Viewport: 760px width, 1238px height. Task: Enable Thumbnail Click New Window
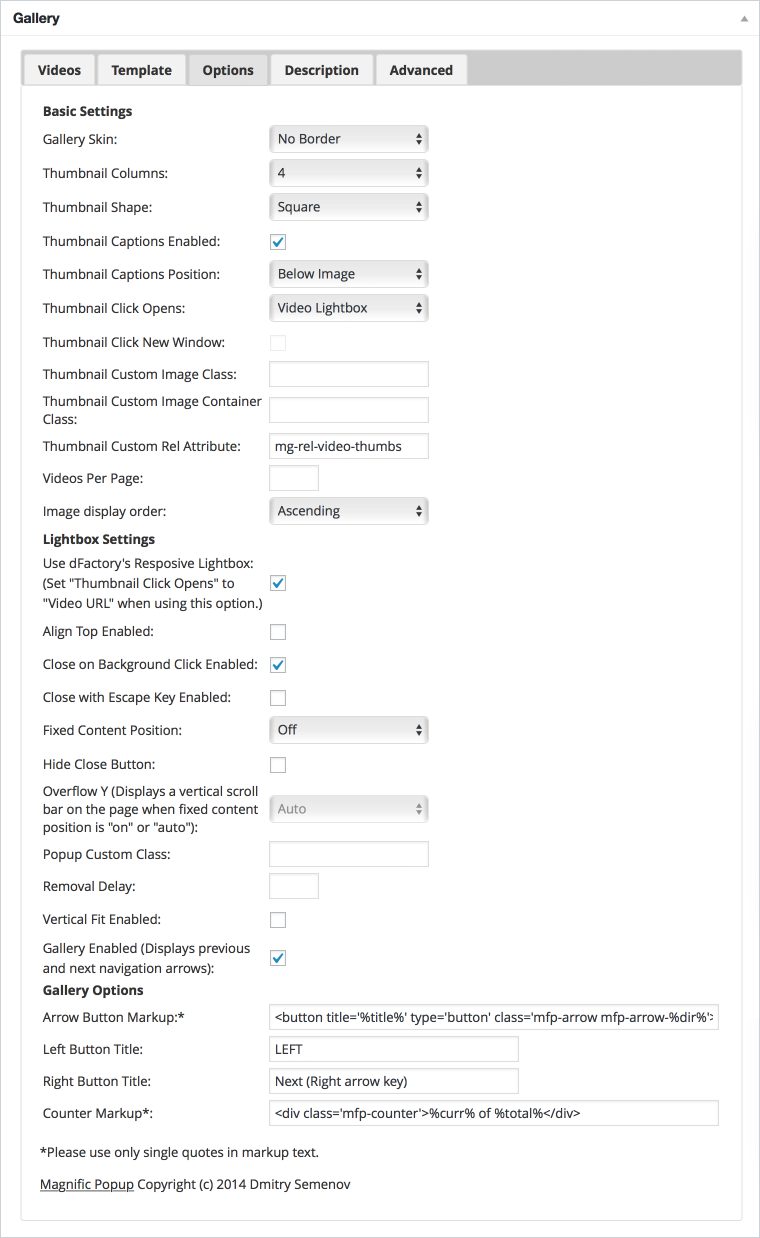(277, 342)
